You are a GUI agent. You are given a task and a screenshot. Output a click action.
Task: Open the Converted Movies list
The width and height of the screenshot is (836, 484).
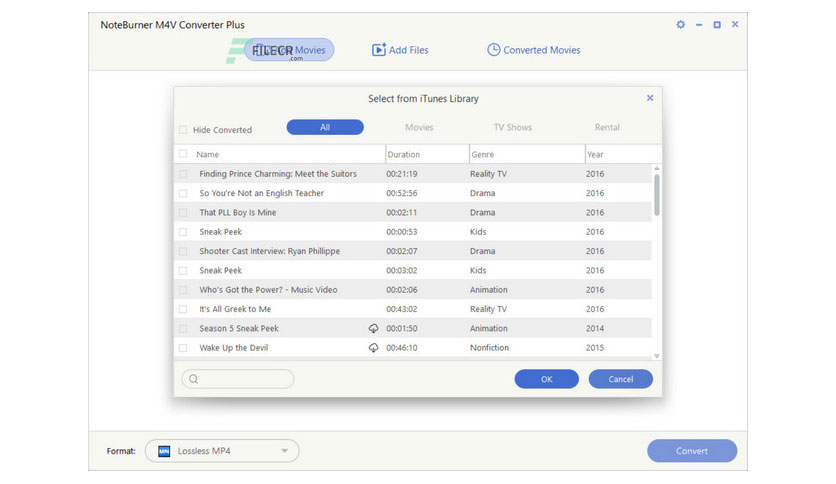click(534, 50)
